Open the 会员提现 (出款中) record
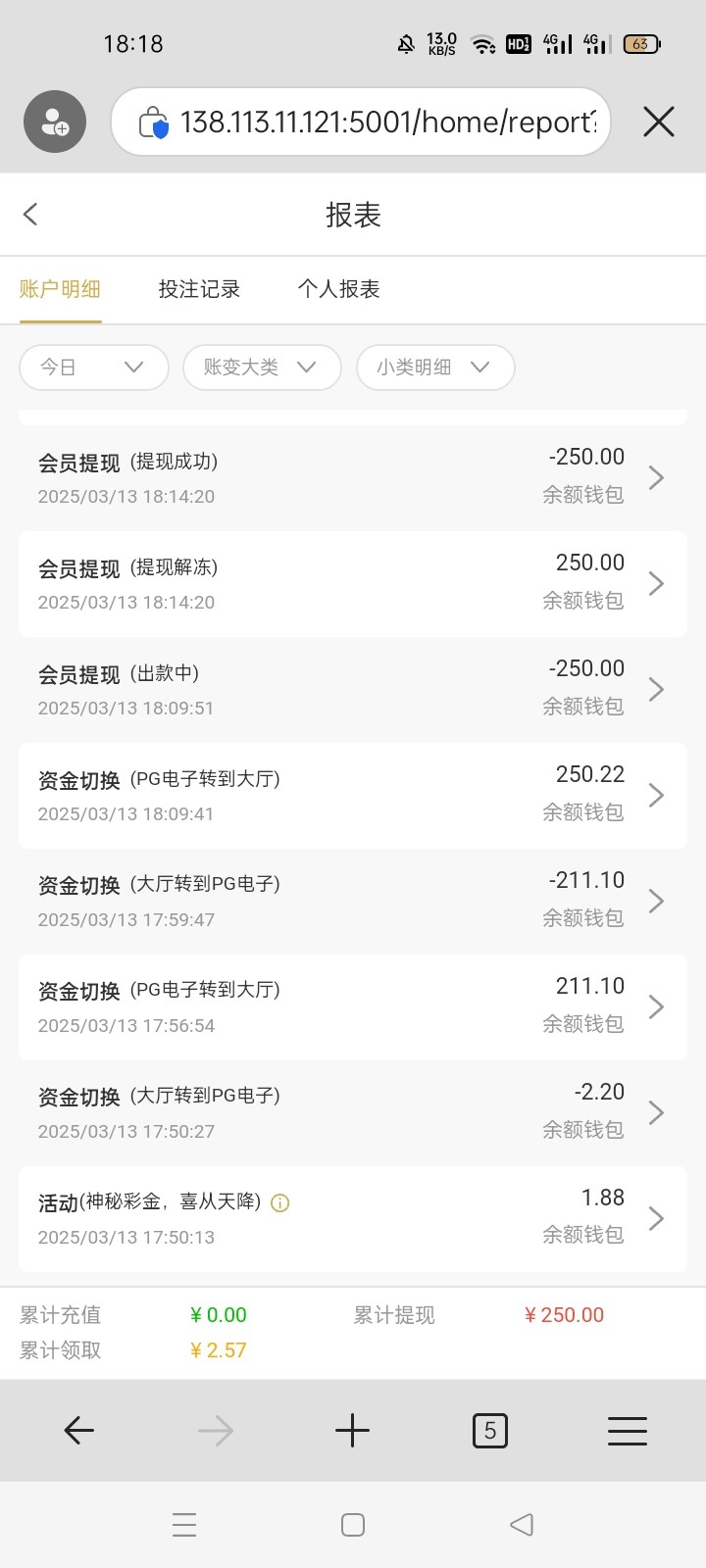Image resolution: width=706 pixels, height=1568 pixels. [x=353, y=689]
